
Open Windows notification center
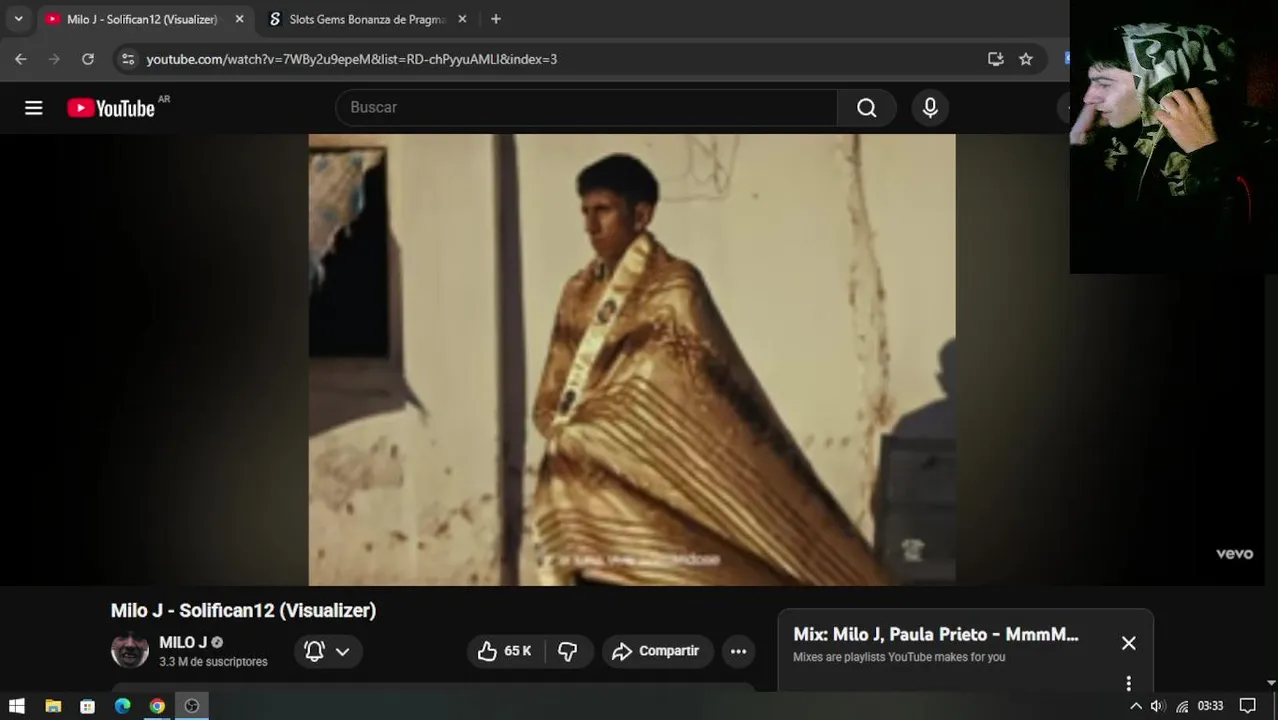click(x=1247, y=706)
